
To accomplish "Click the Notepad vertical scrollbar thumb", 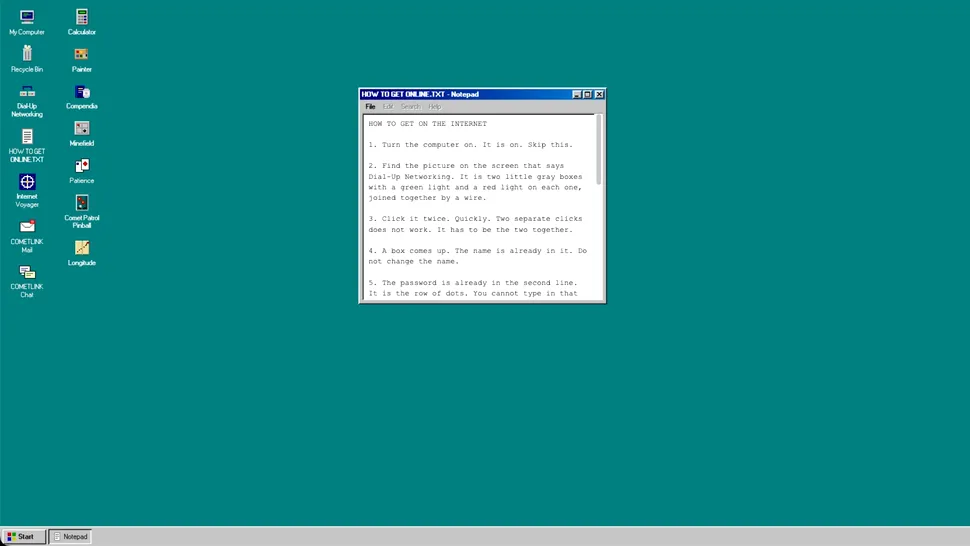I will (x=598, y=149).
